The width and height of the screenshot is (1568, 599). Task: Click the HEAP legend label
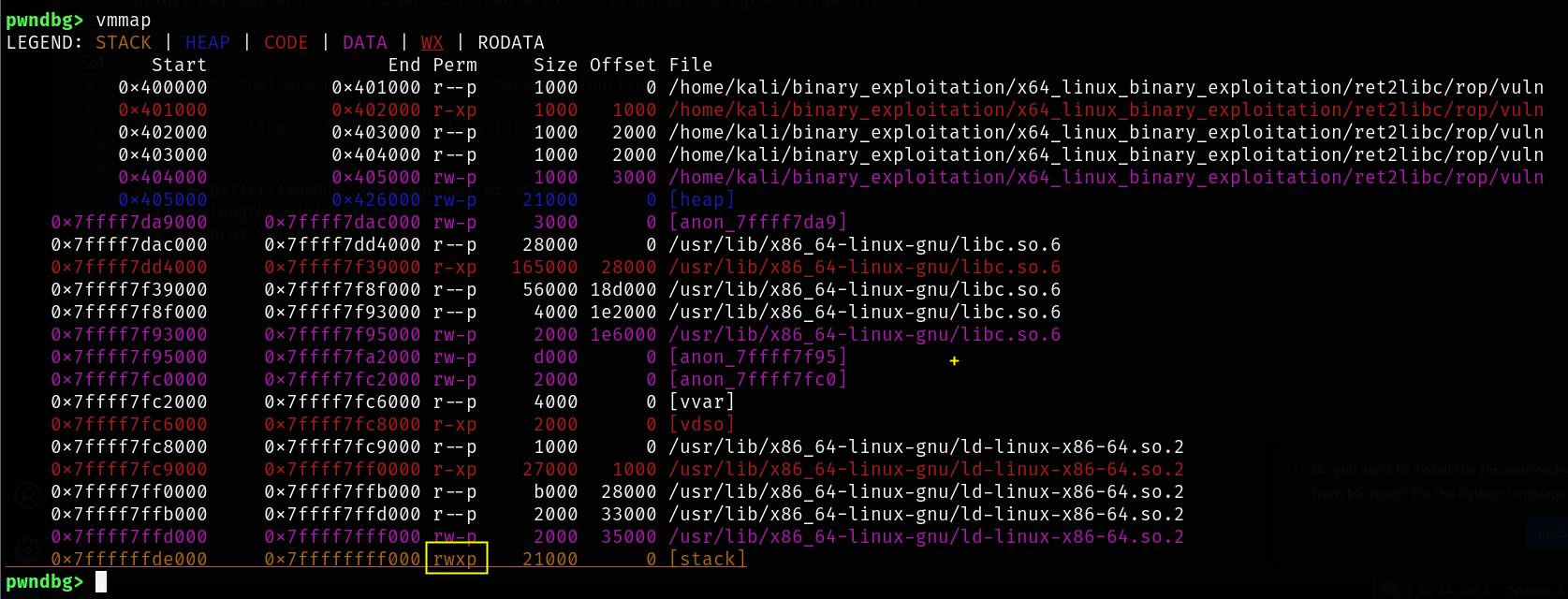207,42
